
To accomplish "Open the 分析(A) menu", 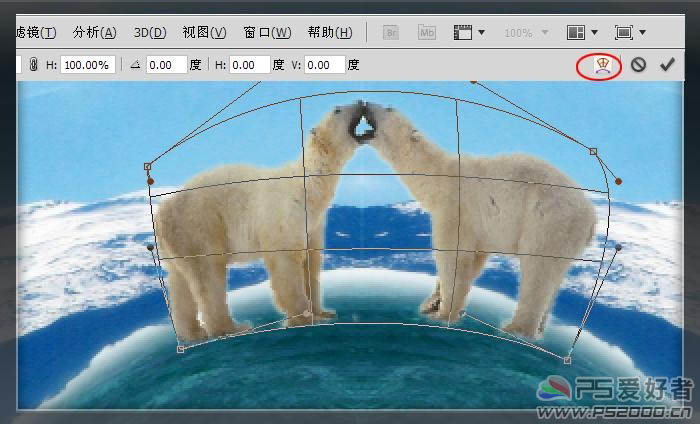I will tap(95, 33).
